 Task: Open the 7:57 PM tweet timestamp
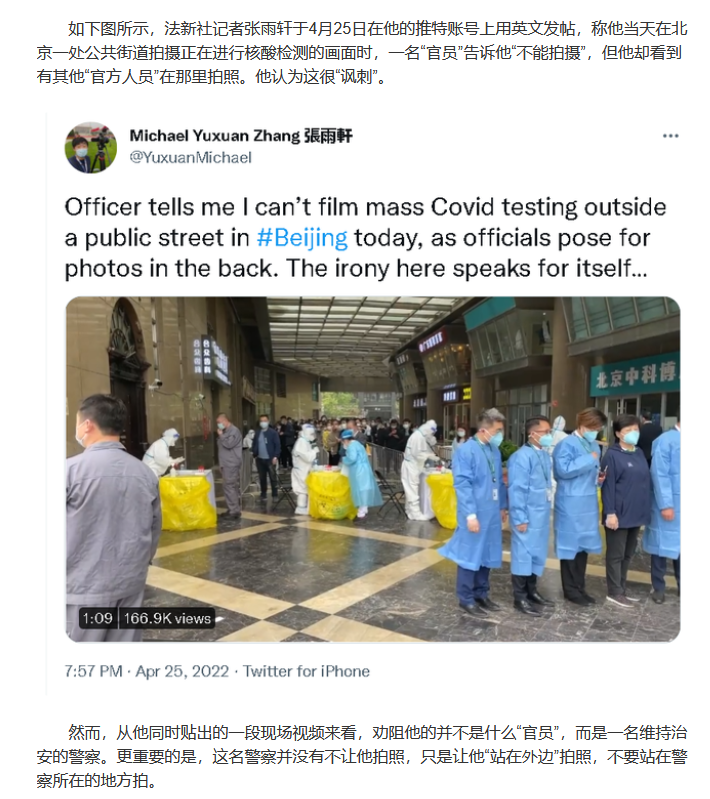click(93, 671)
